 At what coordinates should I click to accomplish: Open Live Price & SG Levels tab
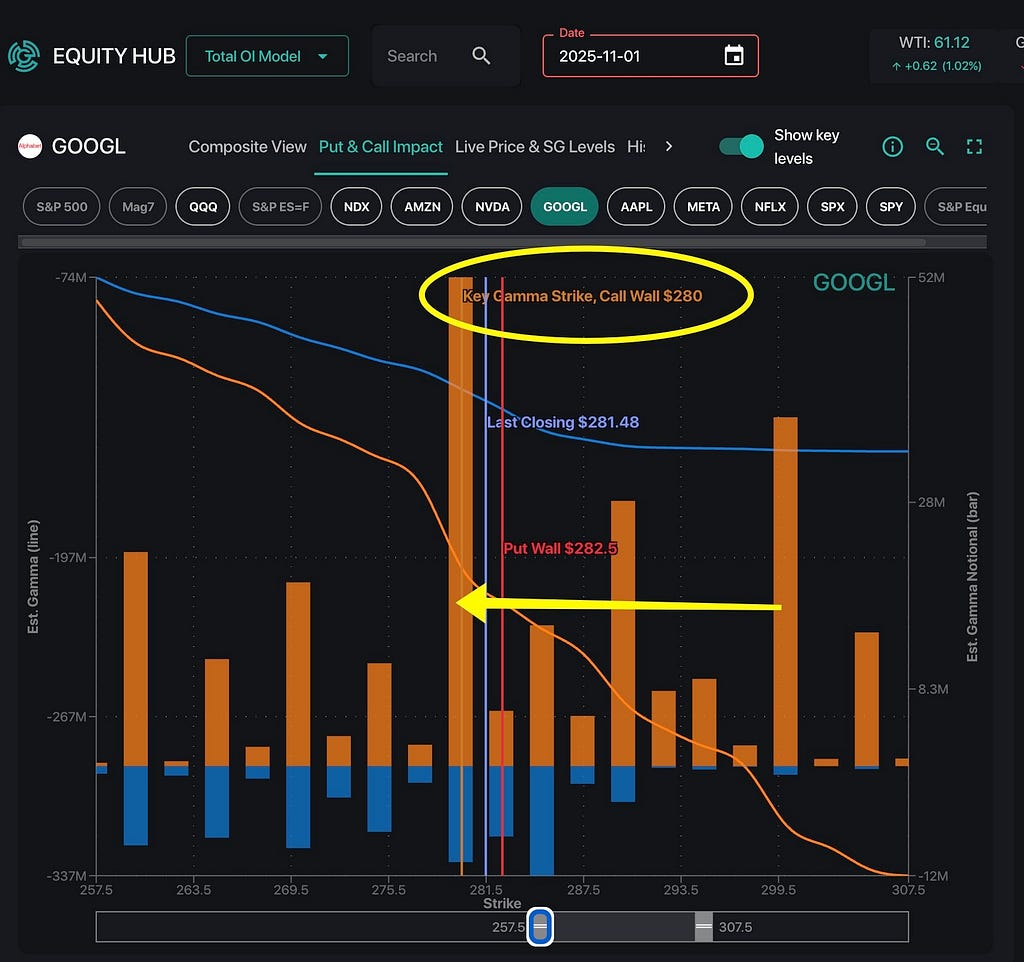pyautogui.click(x=535, y=147)
